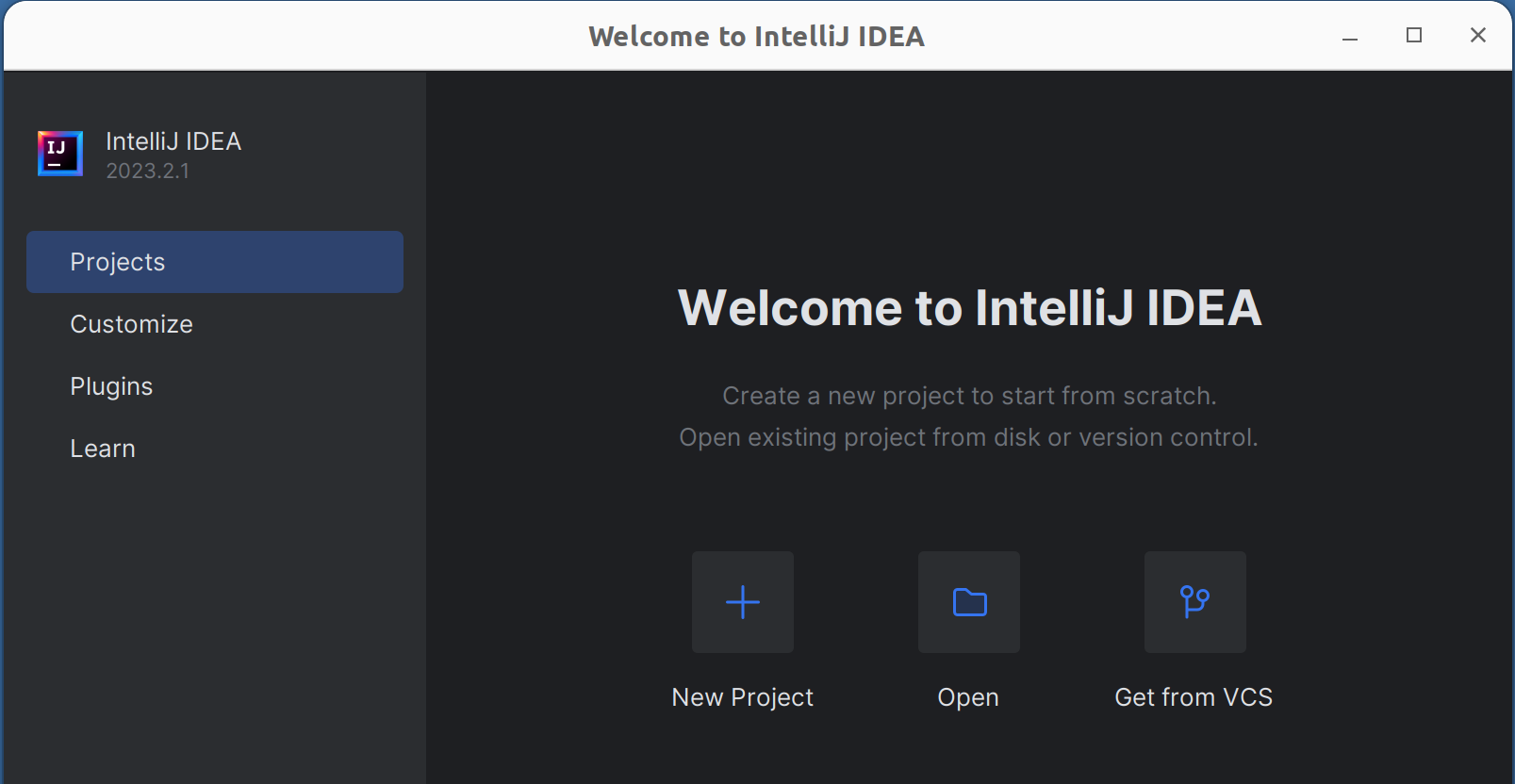The height and width of the screenshot is (784, 1515).
Task: Click the folder icon to open a project
Action: click(969, 602)
